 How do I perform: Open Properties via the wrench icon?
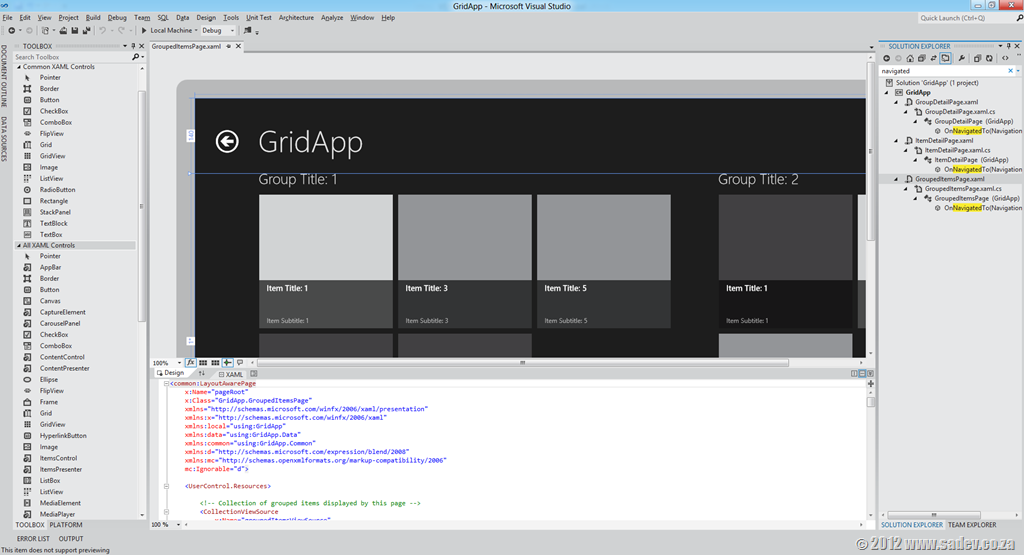coord(961,58)
